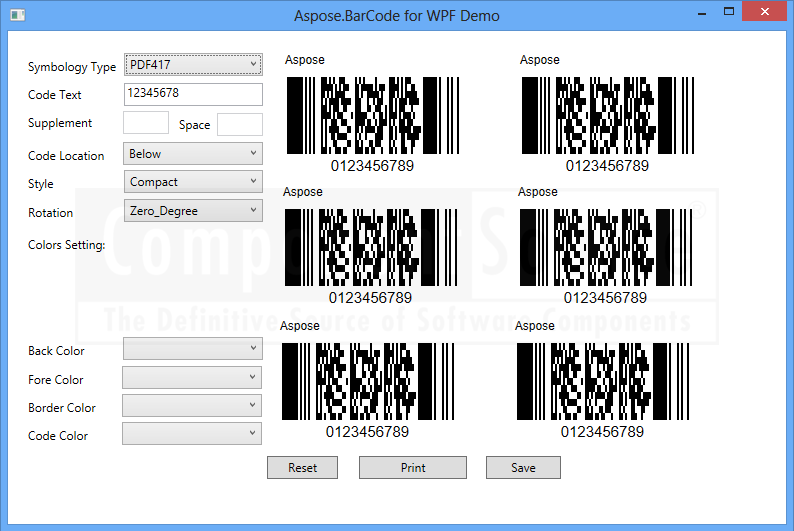Open the Fore Color dropdown
The image size is (794, 531).
192,378
